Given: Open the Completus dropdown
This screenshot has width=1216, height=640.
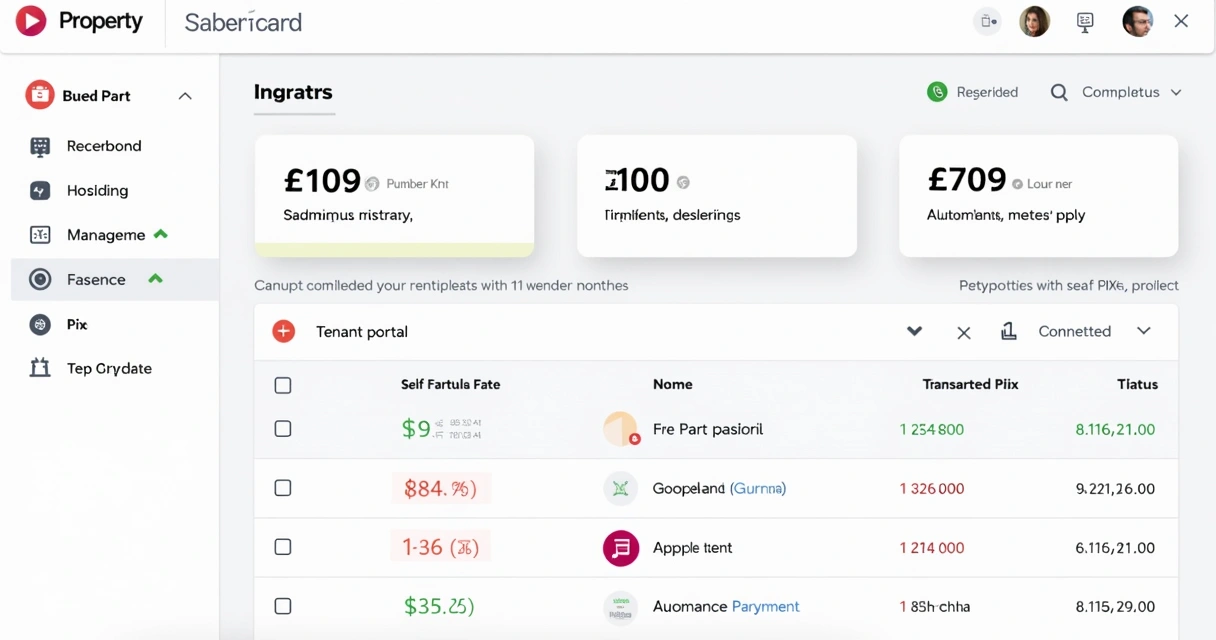Looking at the screenshot, I should [1131, 92].
